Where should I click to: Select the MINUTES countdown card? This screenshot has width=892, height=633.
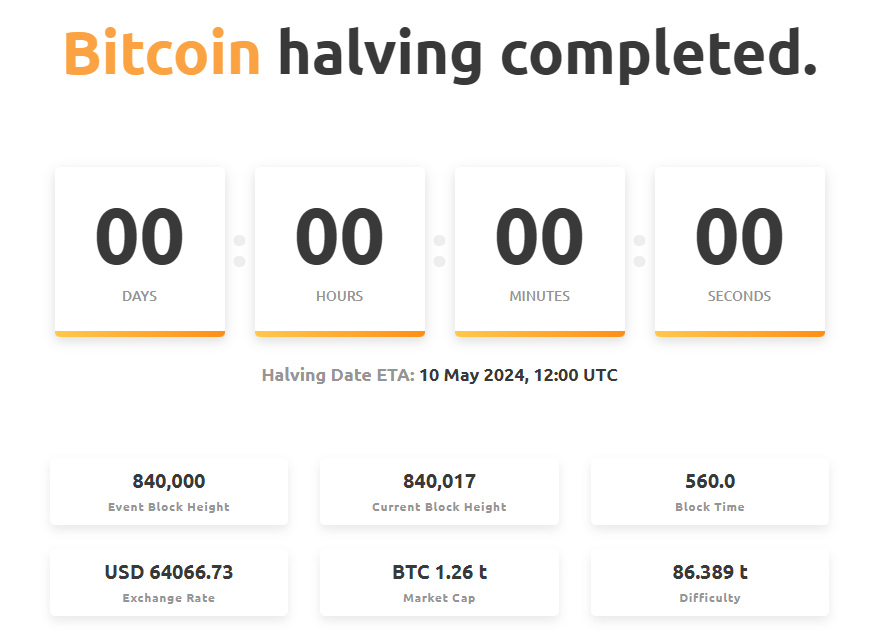tap(540, 251)
